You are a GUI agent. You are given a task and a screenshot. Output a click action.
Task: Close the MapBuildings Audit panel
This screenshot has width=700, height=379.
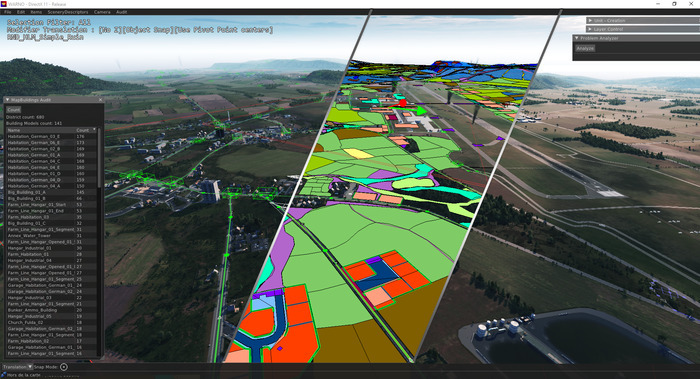pyautogui.click(x=100, y=100)
